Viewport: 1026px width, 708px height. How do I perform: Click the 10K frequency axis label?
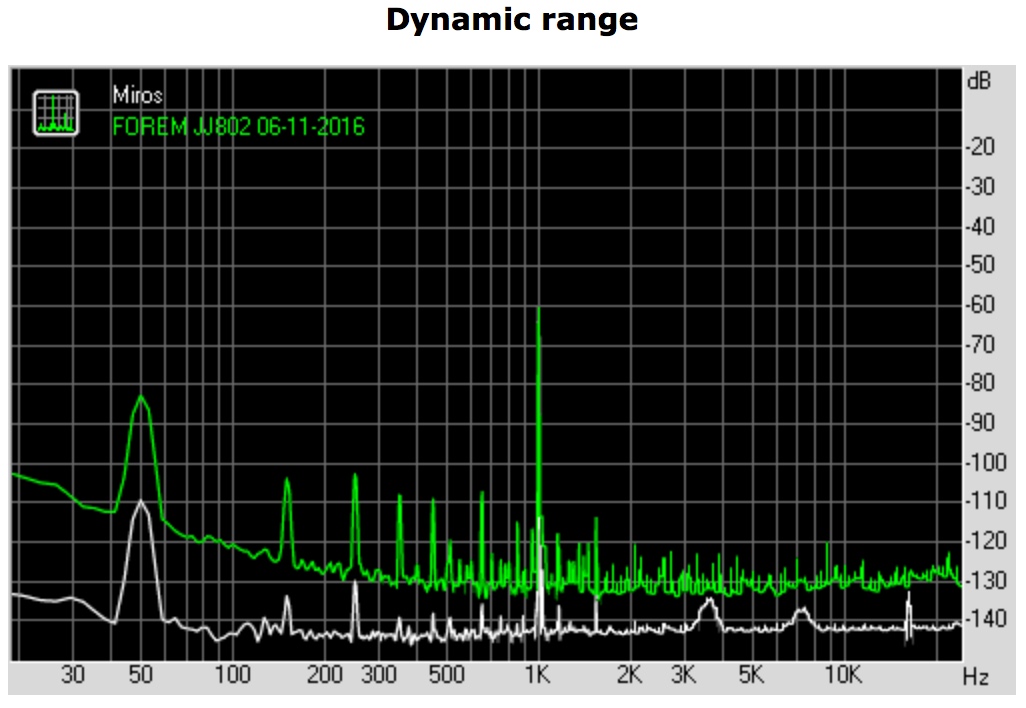pos(844,675)
